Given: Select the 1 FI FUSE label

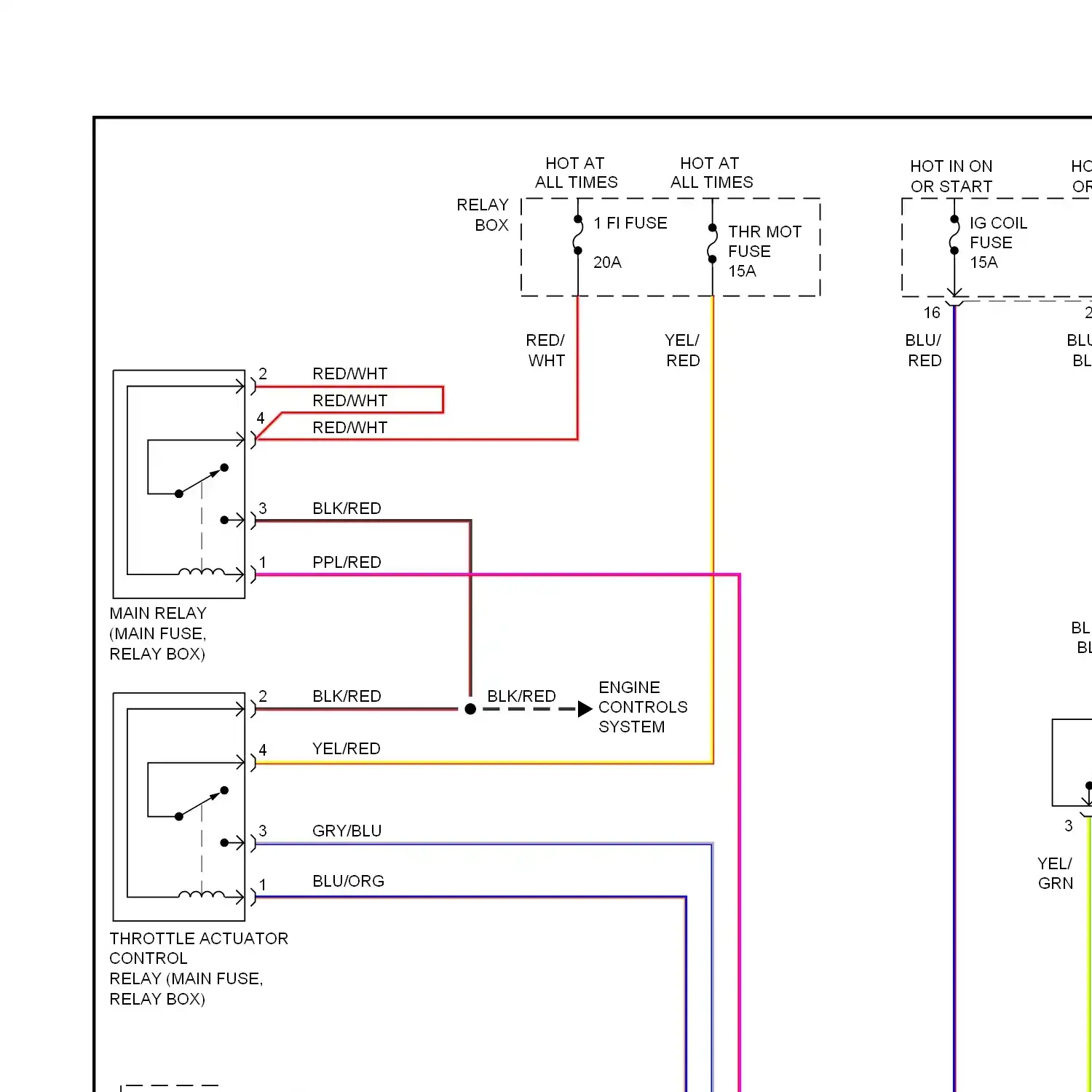Looking at the screenshot, I should (630, 223).
